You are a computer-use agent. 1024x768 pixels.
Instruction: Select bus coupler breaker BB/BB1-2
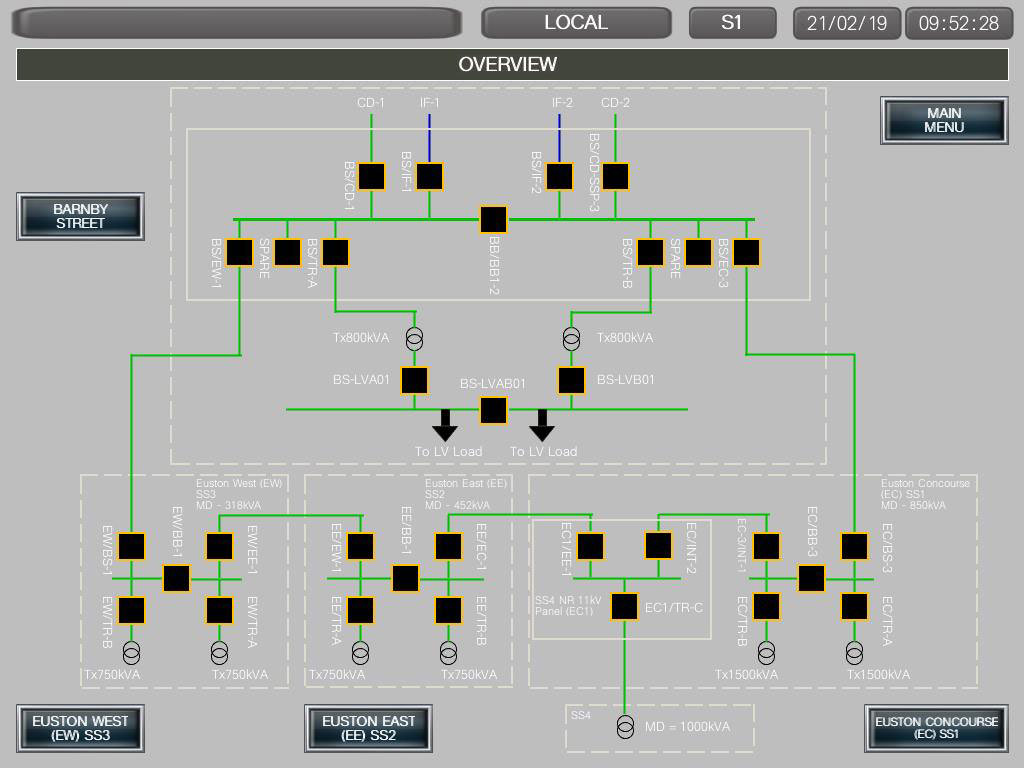point(492,218)
